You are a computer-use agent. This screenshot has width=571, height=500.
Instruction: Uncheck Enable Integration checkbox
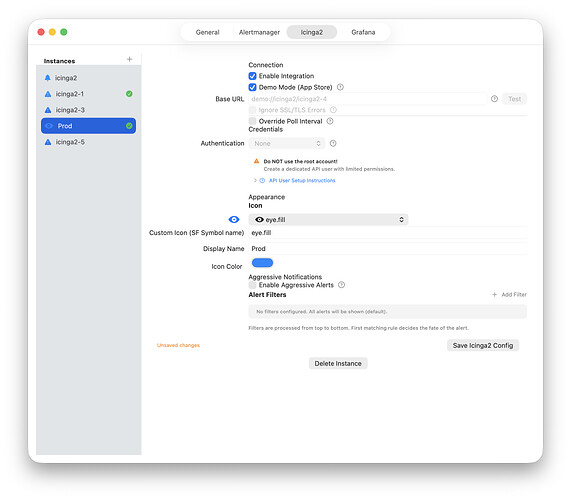252,76
